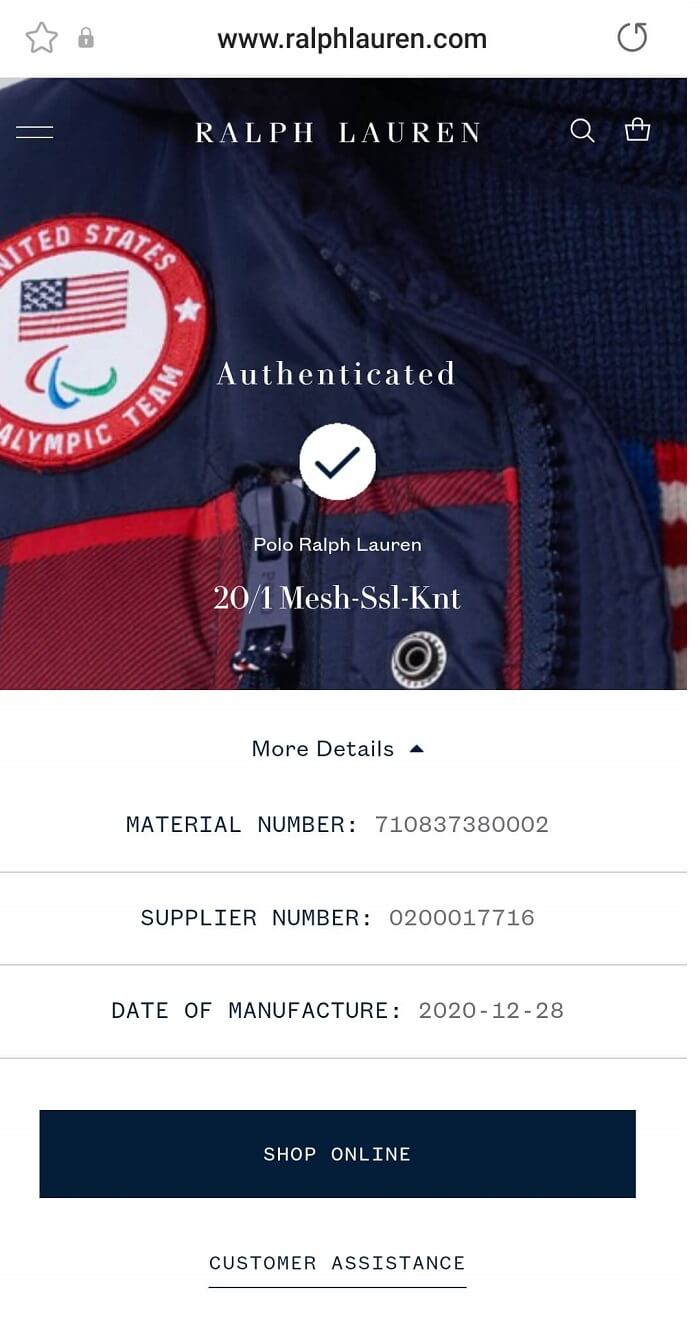The height and width of the screenshot is (1336, 700).
Task: Collapse details with the triangle arrow
Action: (417, 748)
